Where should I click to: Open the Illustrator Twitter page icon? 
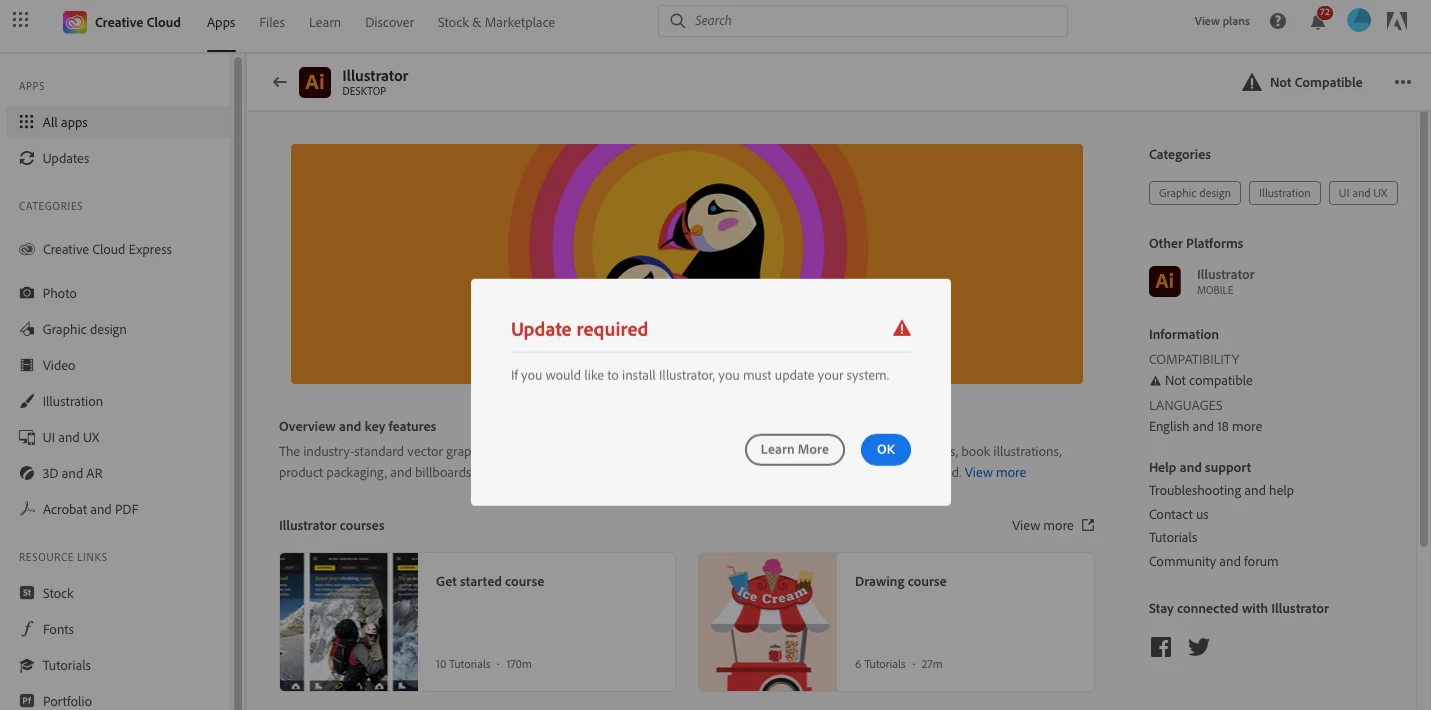point(1199,647)
